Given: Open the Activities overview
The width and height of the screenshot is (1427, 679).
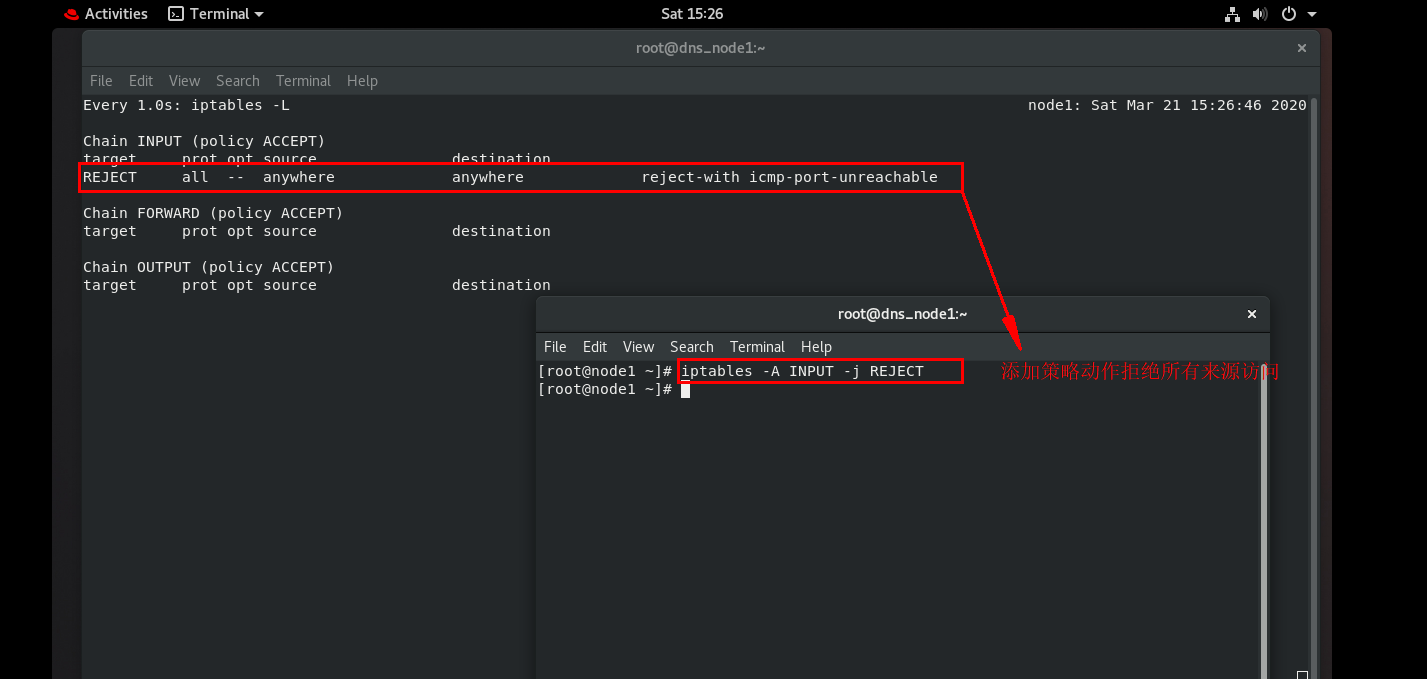Looking at the screenshot, I should point(116,14).
